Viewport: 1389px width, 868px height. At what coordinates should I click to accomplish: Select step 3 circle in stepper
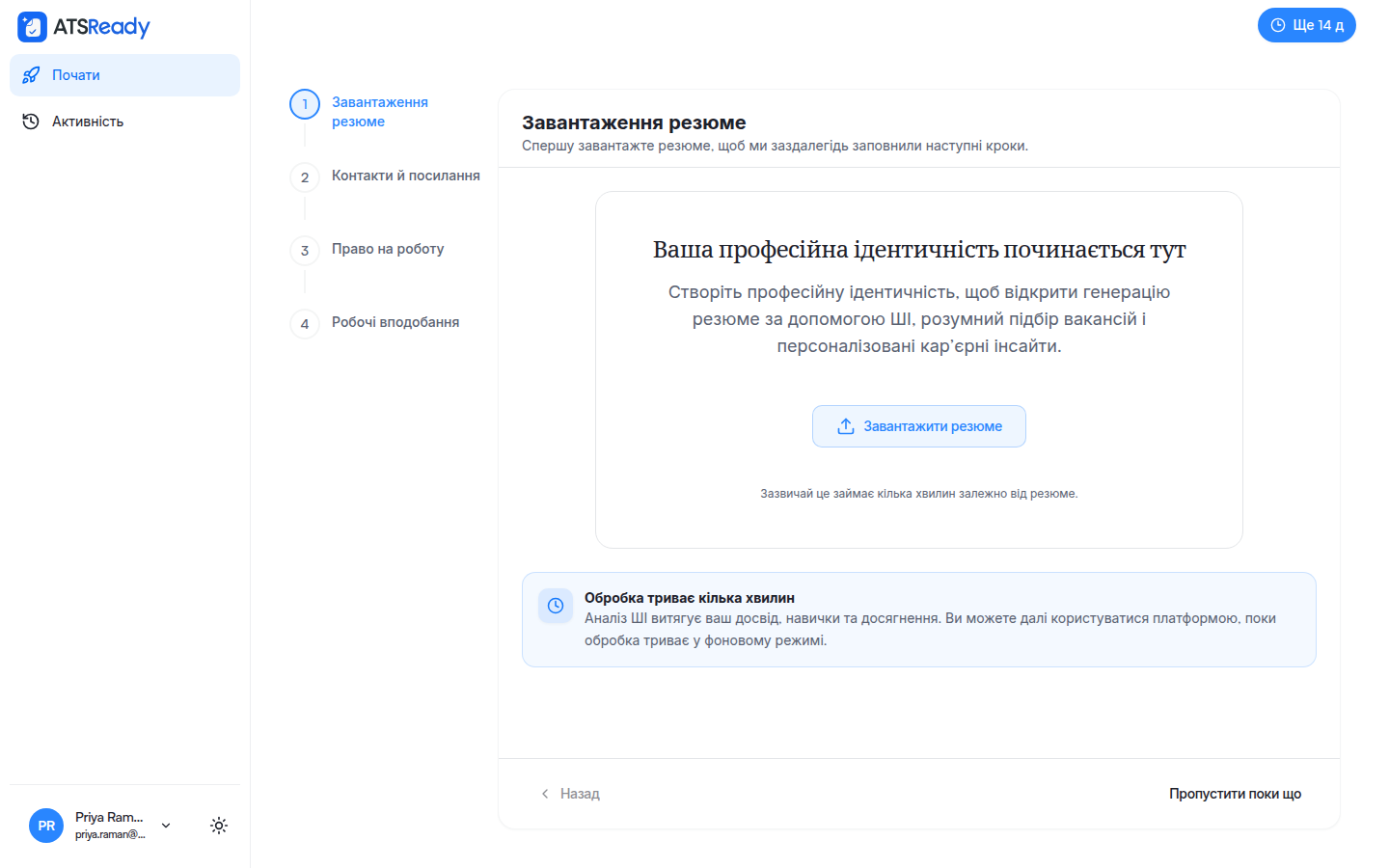pos(305,251)
